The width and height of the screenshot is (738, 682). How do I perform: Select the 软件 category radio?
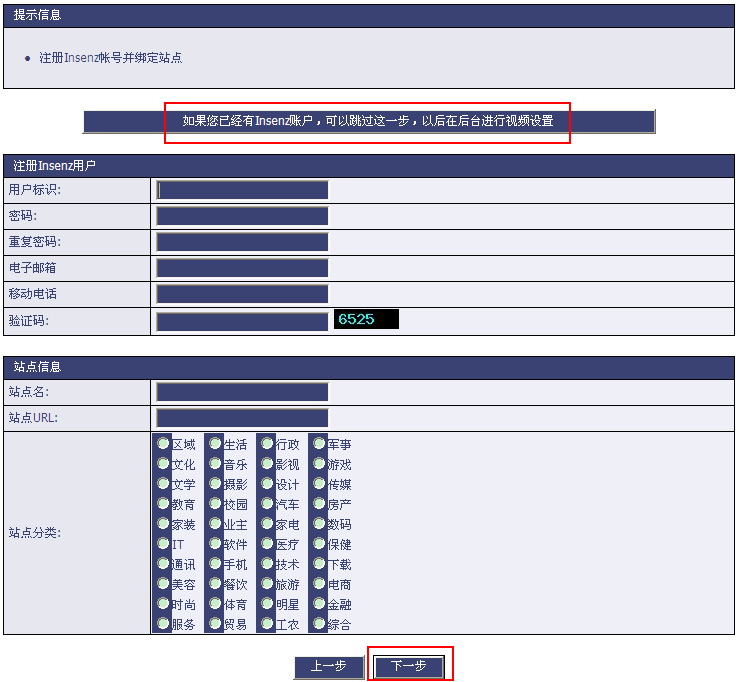[215, 544]
